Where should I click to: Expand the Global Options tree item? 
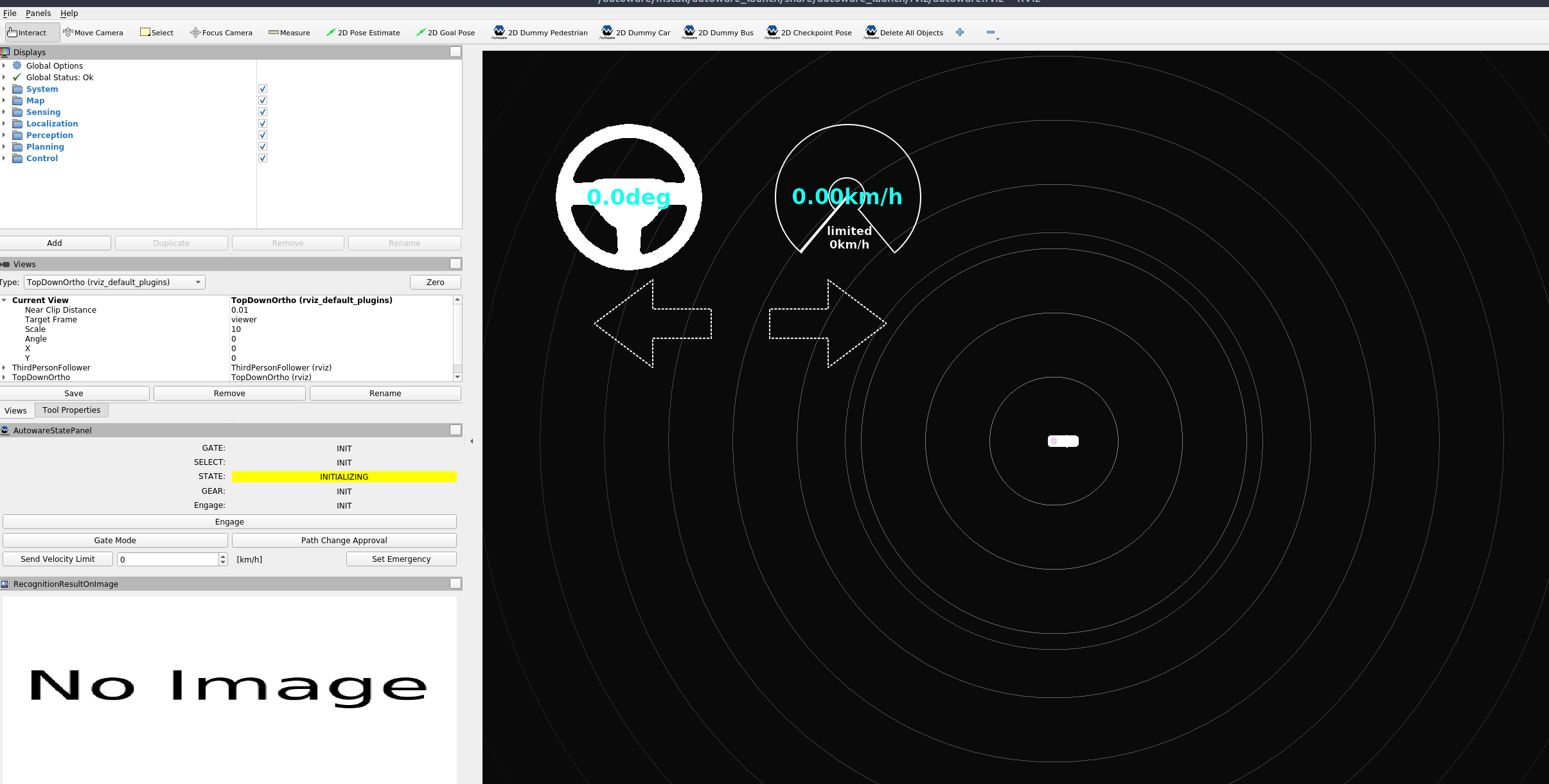4,65
